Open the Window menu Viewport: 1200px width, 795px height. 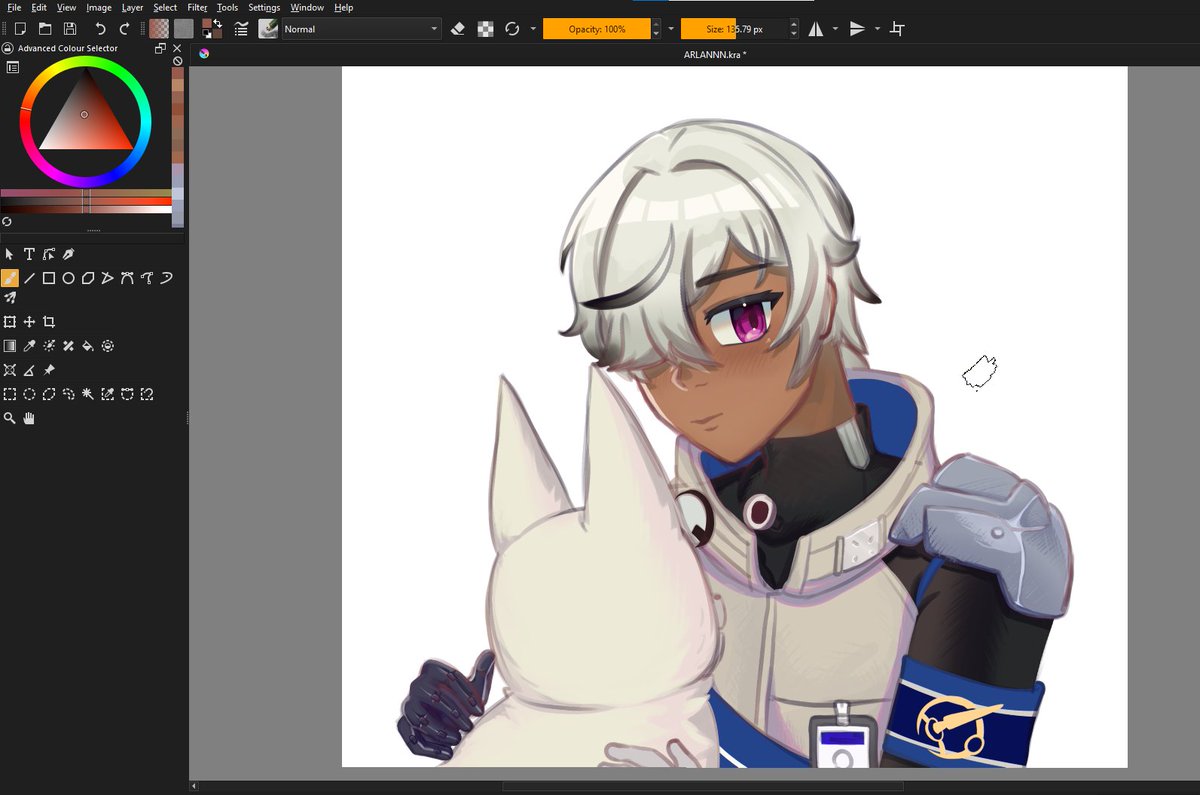pyautogui.click(x=307, y=7)
